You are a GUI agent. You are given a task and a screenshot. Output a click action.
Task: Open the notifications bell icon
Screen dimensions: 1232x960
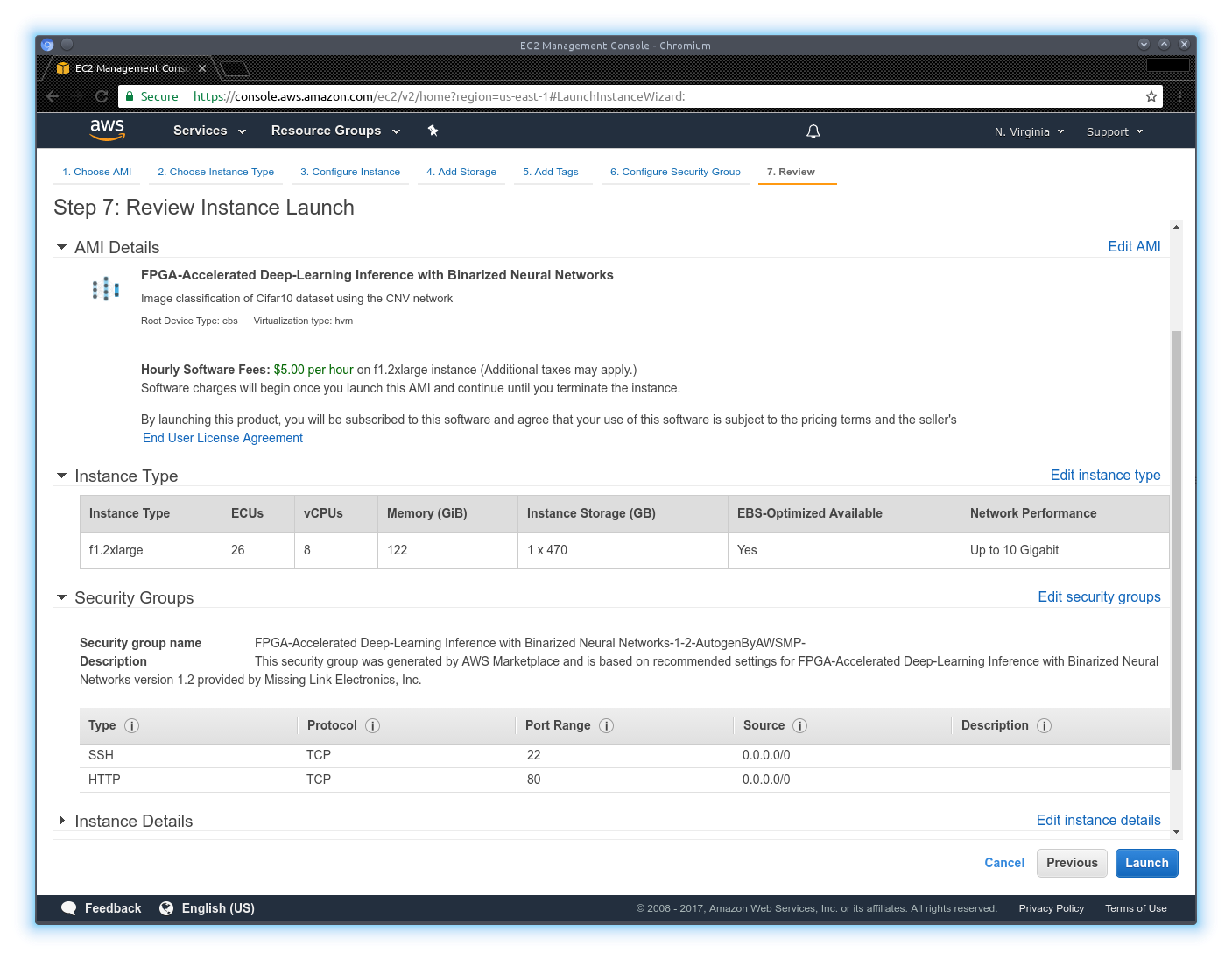tap(813, 131)
